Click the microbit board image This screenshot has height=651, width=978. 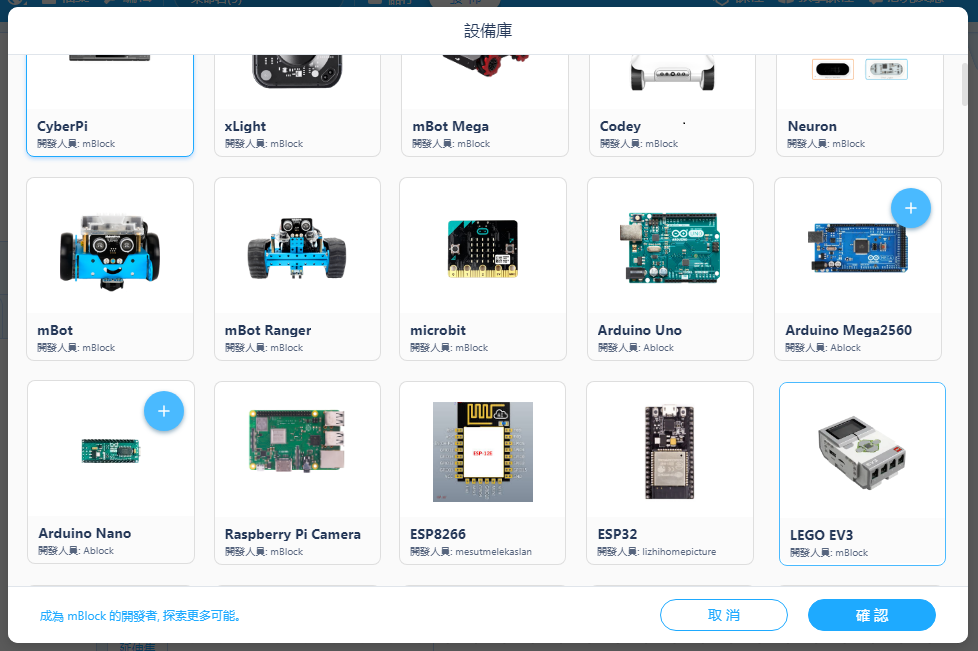(x=483, y=248)
